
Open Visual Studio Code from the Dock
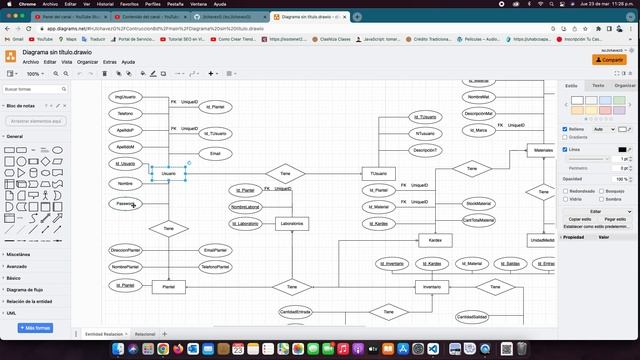(x=433, y=349)
